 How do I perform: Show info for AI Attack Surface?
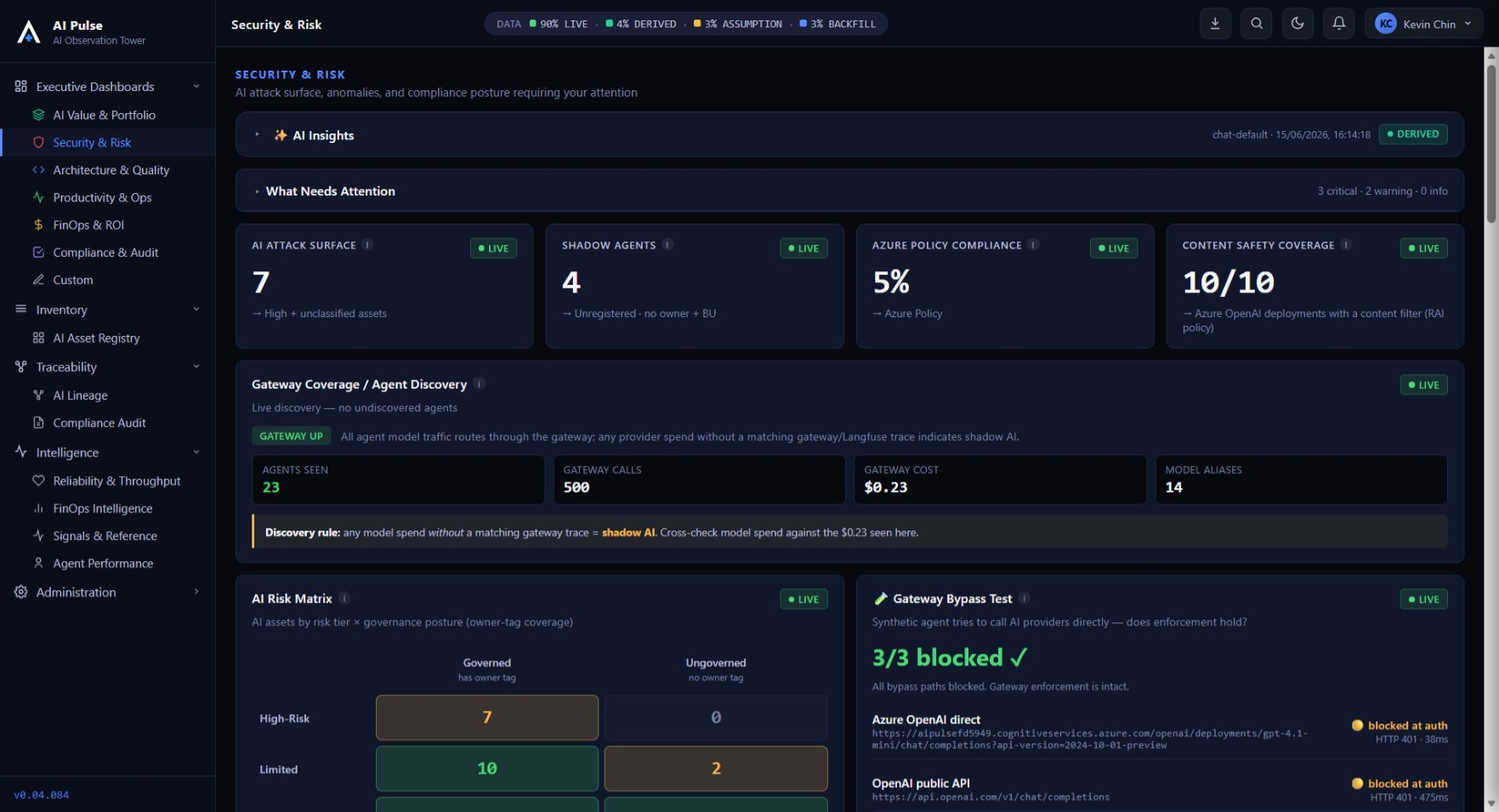point(367,245)
